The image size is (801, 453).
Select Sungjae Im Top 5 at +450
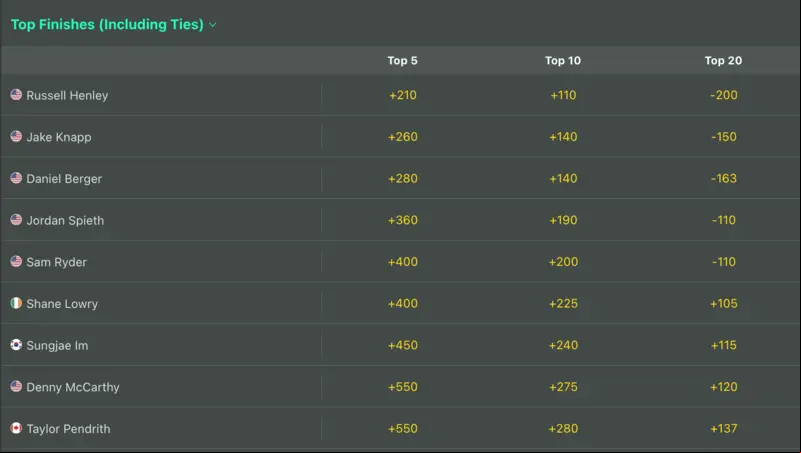click(x=403, y=345)
